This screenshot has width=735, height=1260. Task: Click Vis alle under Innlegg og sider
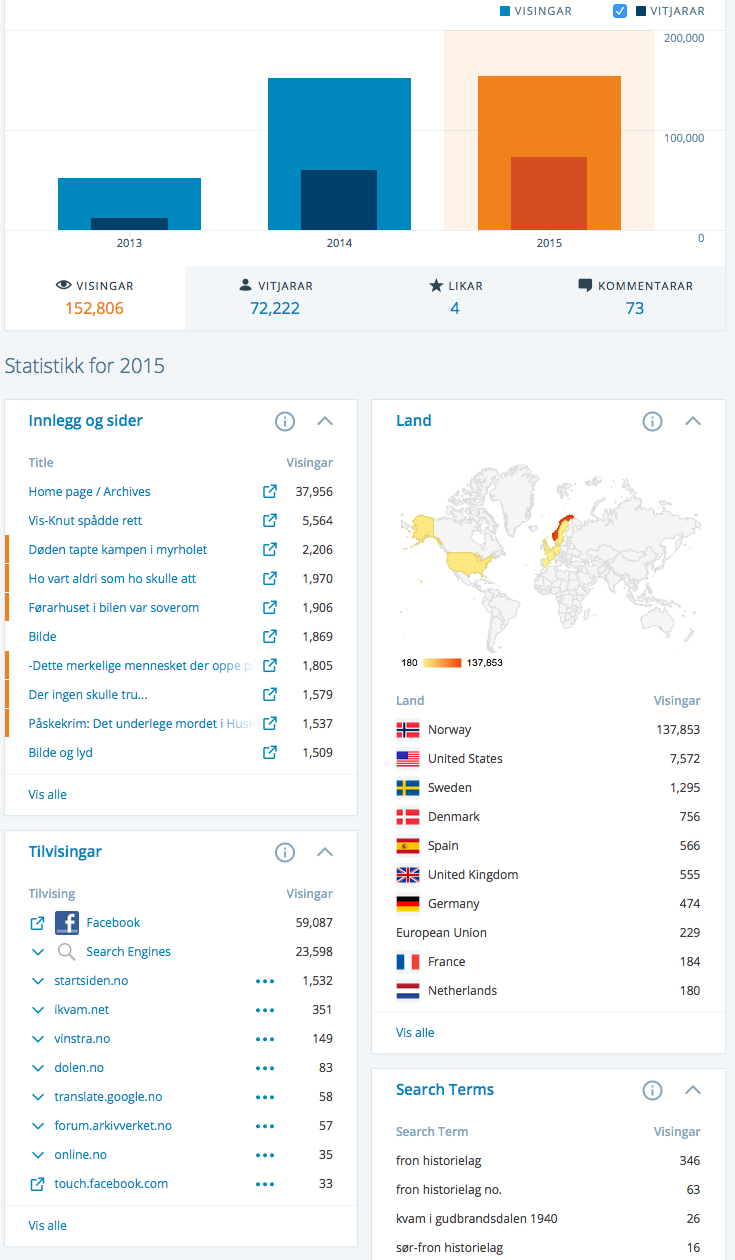48,795
